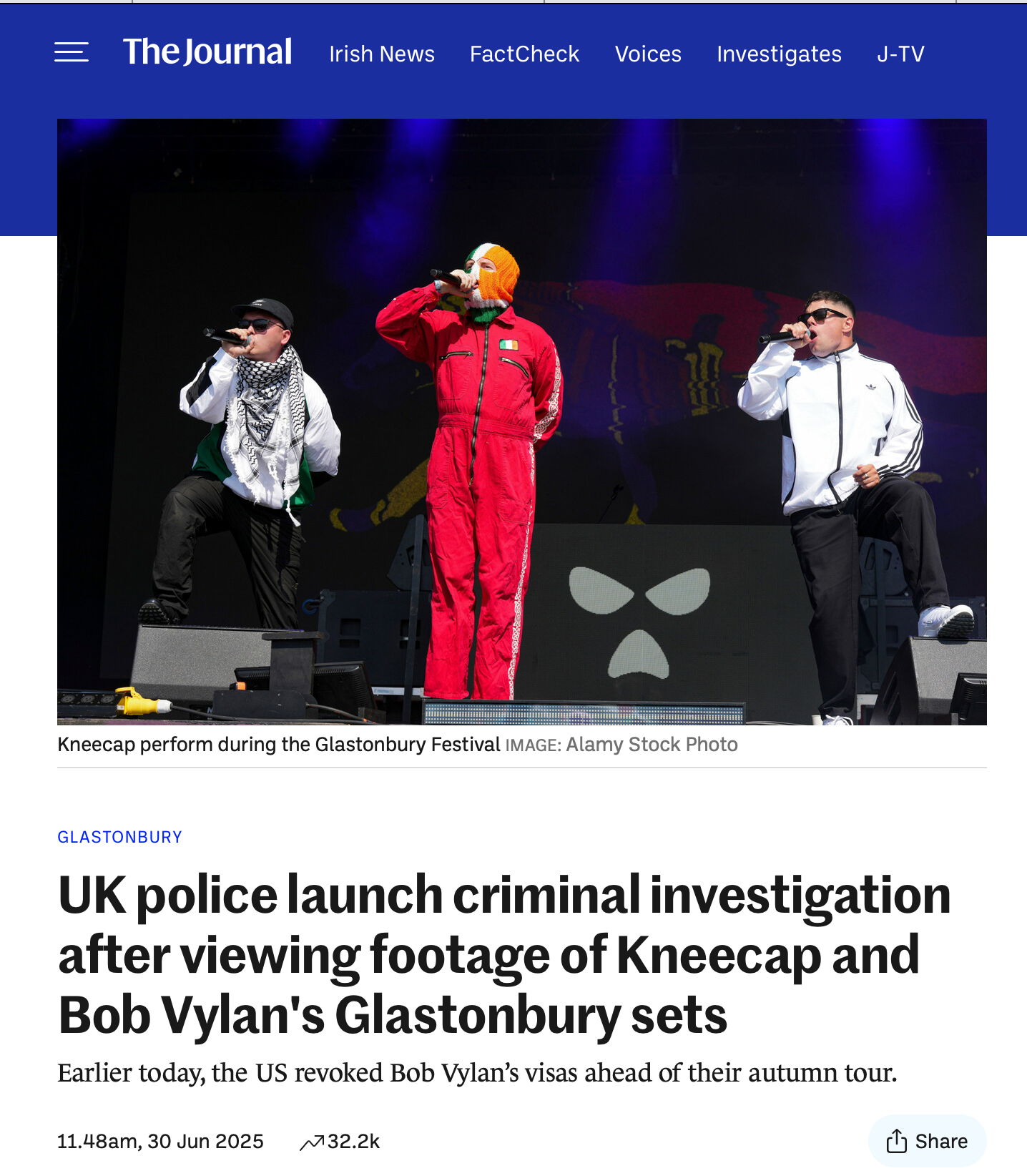Click the Share button
Screen dimensions: 1027x1176
pos(927,1141)
